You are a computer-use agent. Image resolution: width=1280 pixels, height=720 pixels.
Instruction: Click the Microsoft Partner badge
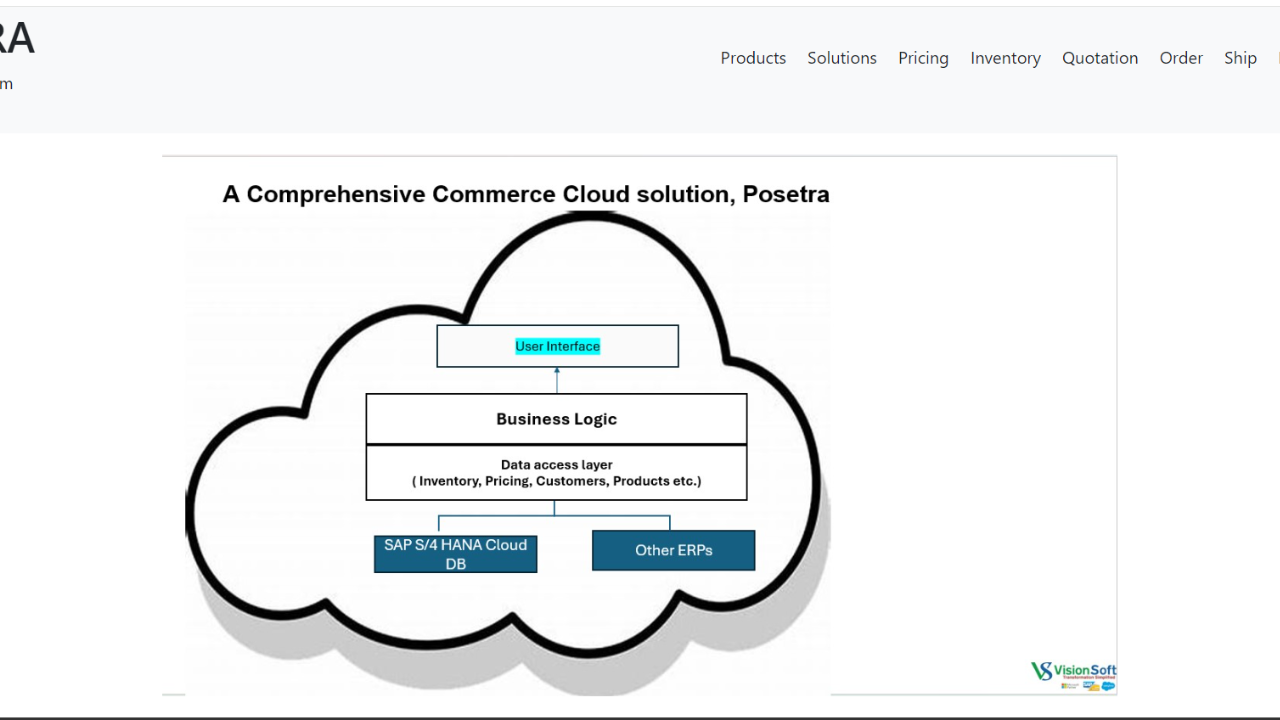(x=1070, y=686)
